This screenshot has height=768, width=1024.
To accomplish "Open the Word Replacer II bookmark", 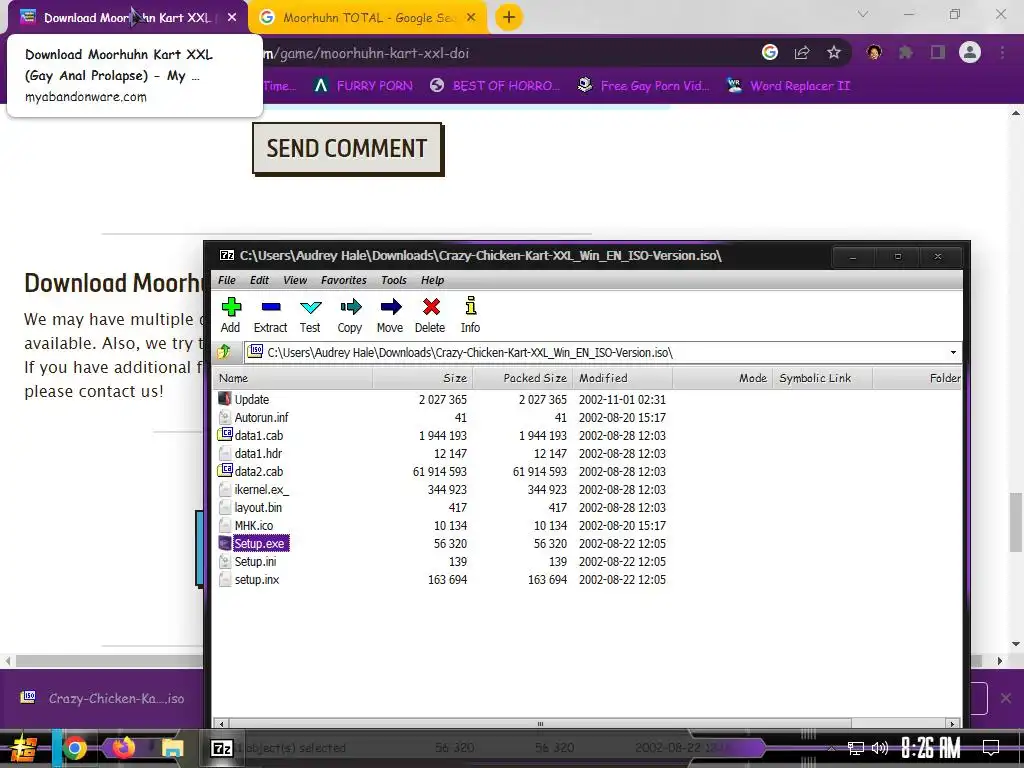I will pos(789,86).
